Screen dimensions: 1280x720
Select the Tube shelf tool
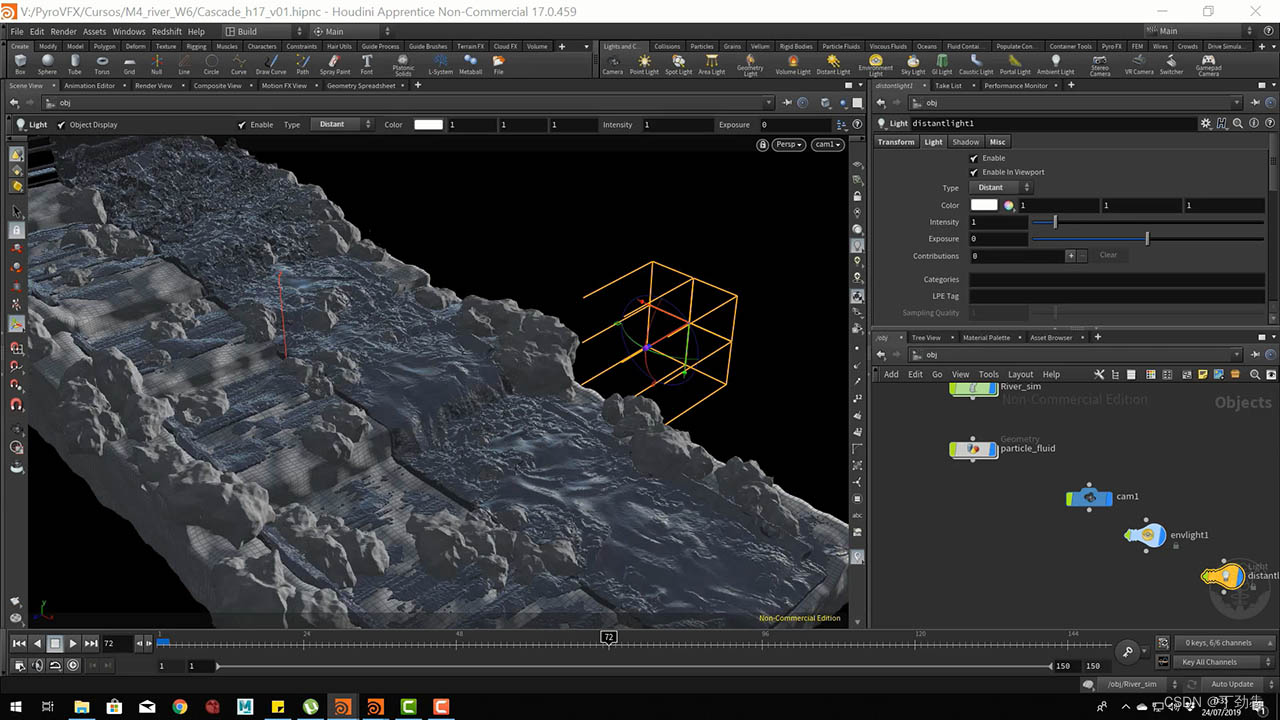tap(75, 65)
